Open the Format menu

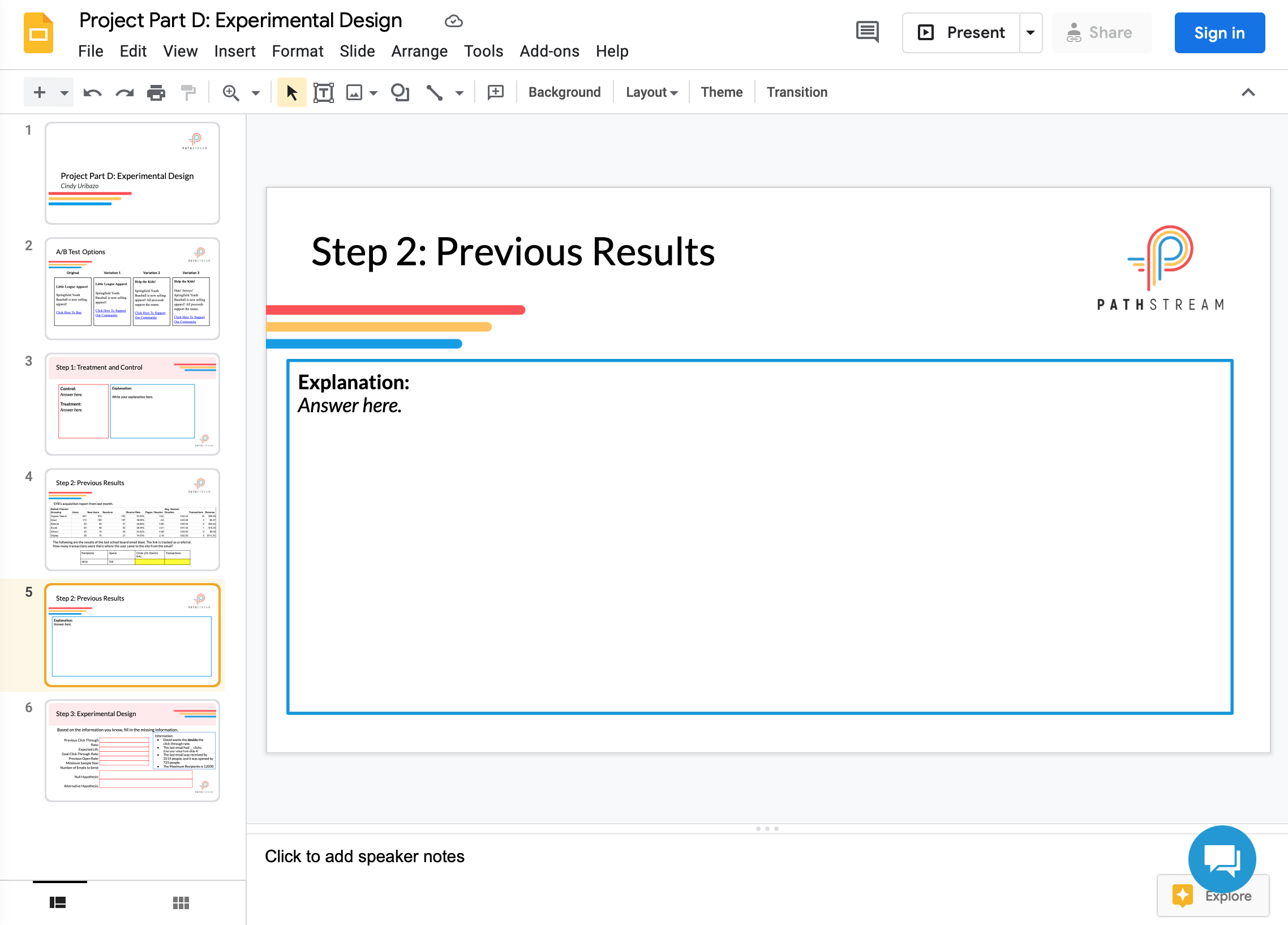click(x=298, y=51)
